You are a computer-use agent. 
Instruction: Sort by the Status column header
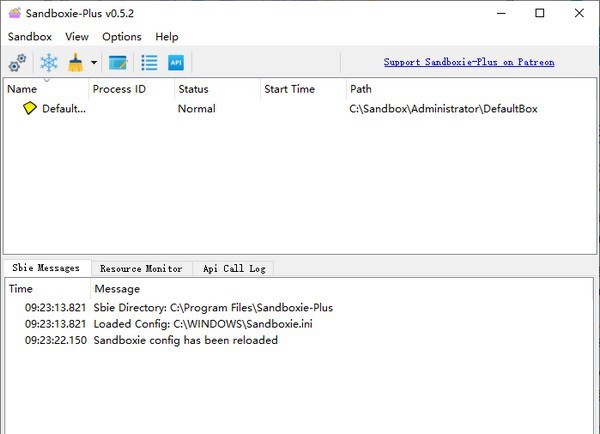click(x=217, y=89)
